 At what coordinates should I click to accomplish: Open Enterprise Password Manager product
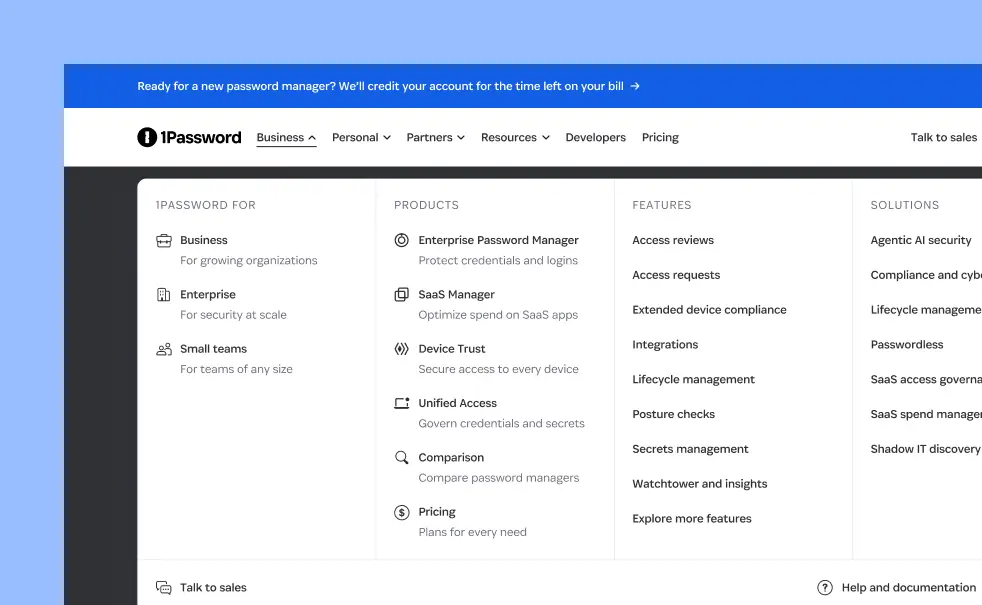tap(499, 240)
